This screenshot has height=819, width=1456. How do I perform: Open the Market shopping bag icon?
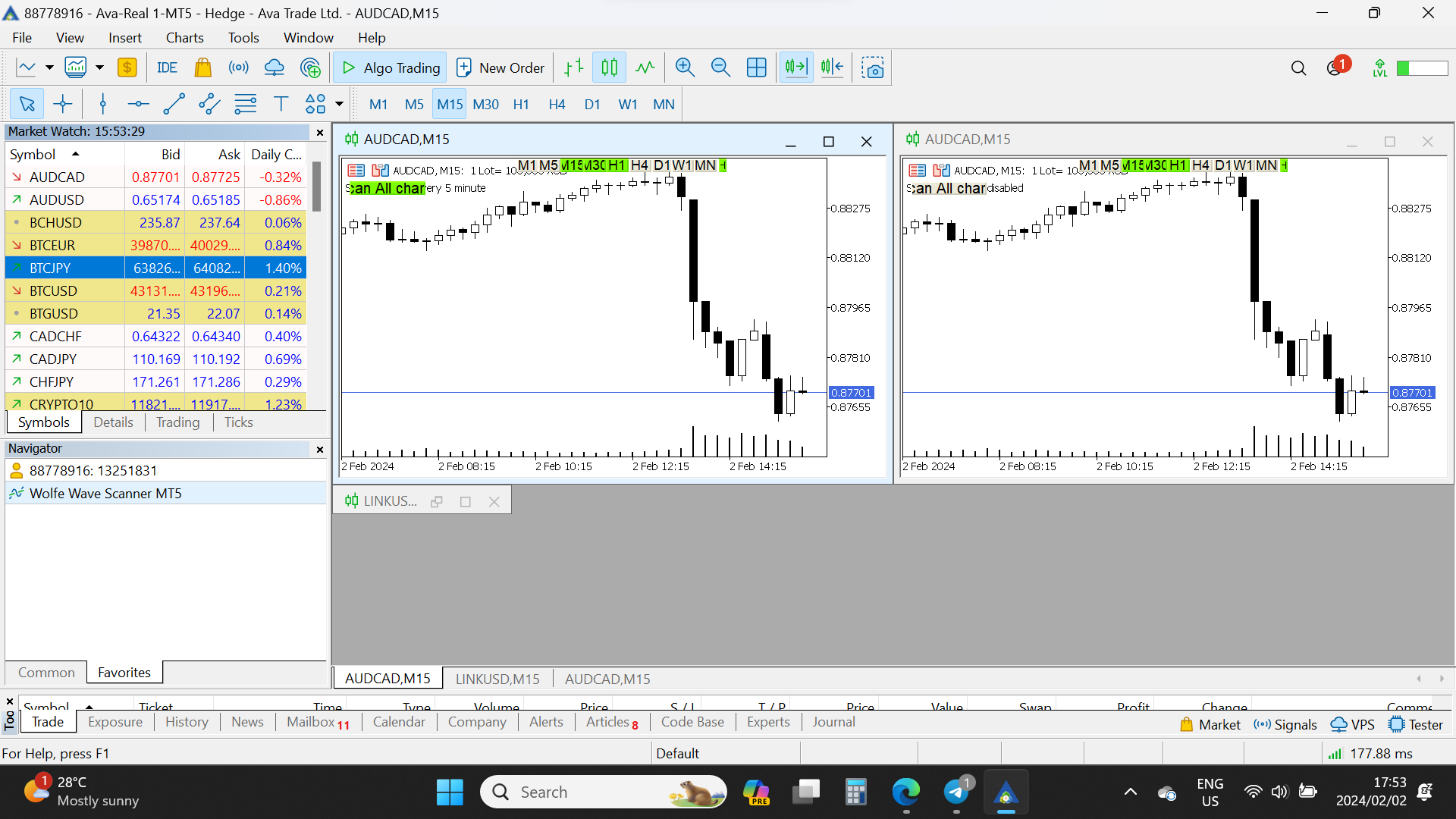pos(202,67)
